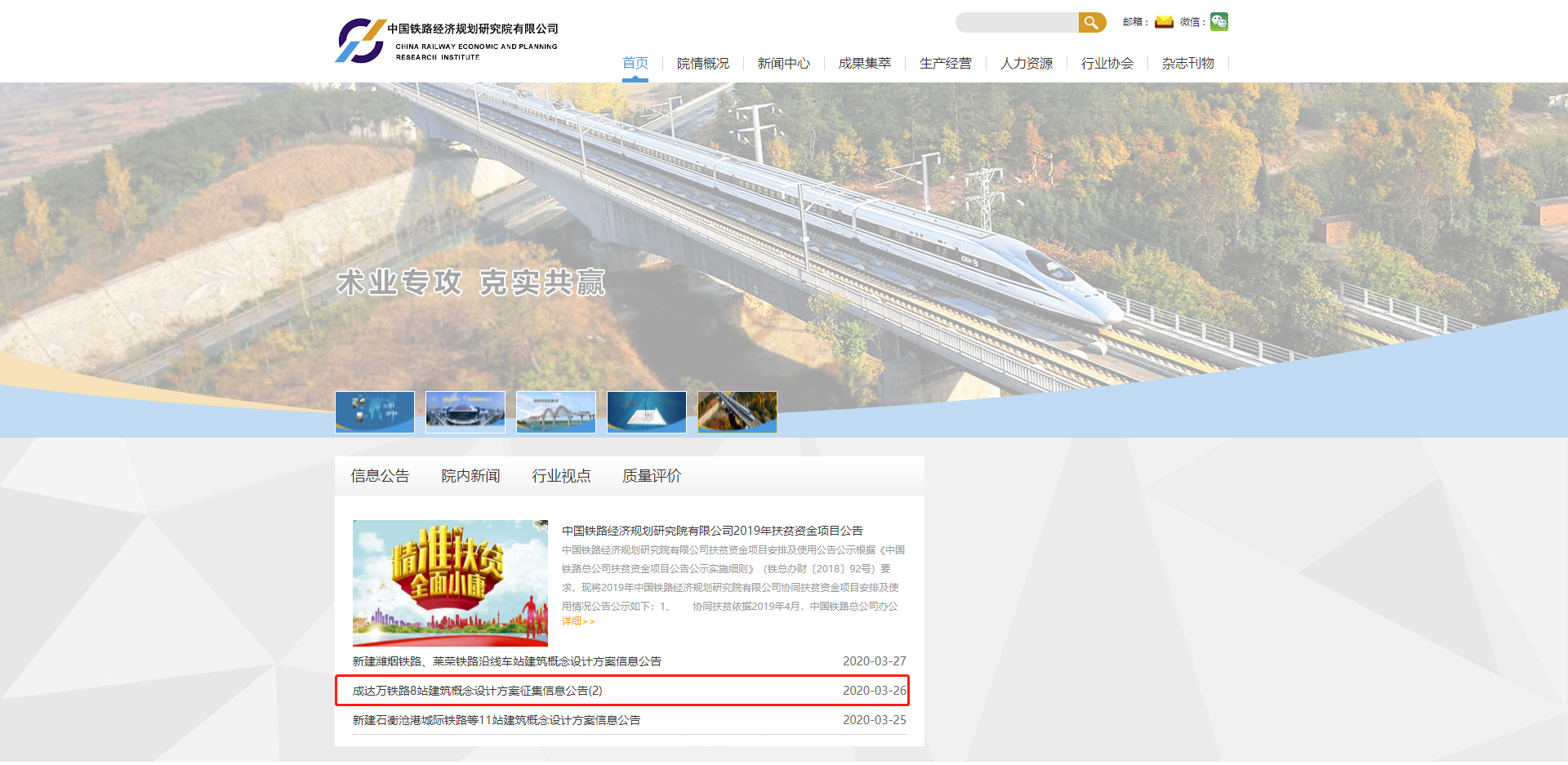This screenshot has height=765, width=1568.
Task: Go to the 成果集萃 menu item
Action: (865, 64)
